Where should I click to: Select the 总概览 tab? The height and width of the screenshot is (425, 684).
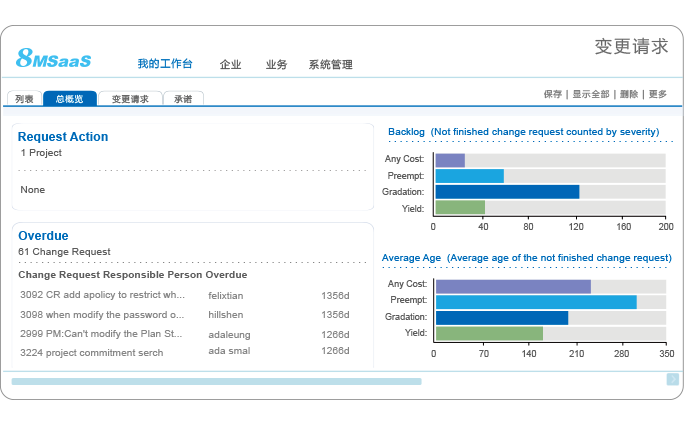click(70, 99)
